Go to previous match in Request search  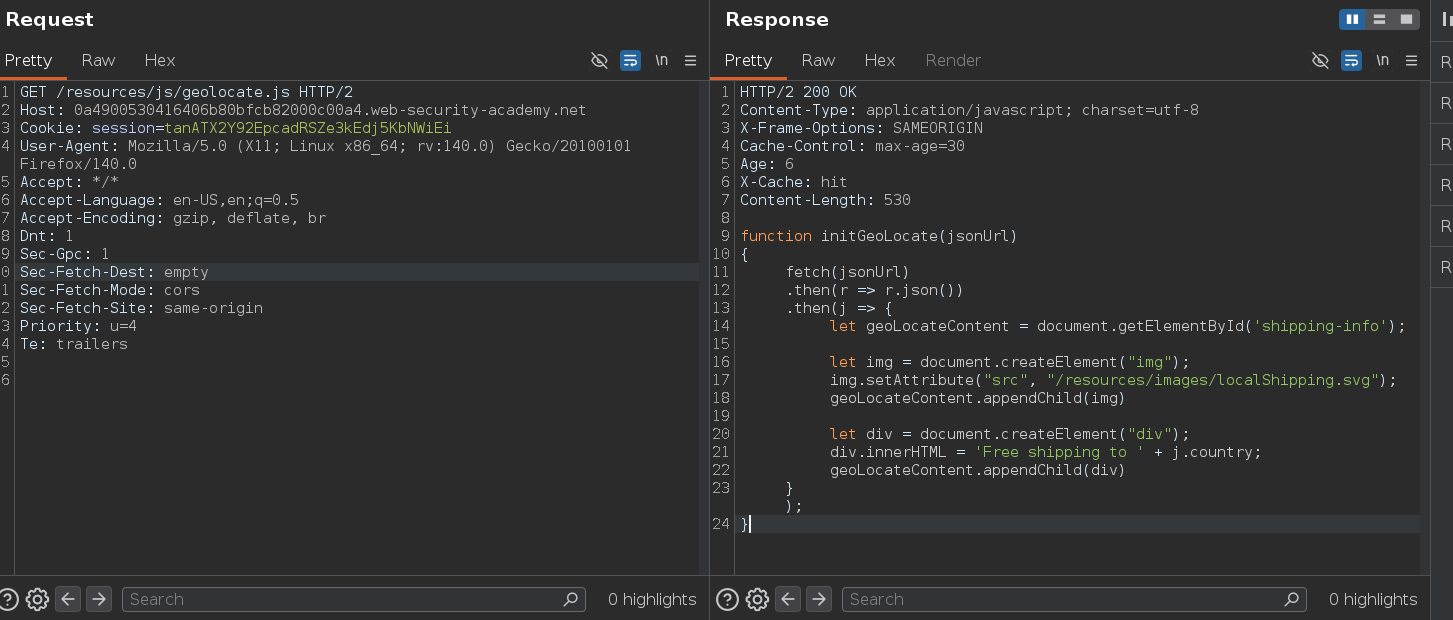pos(68,599)
